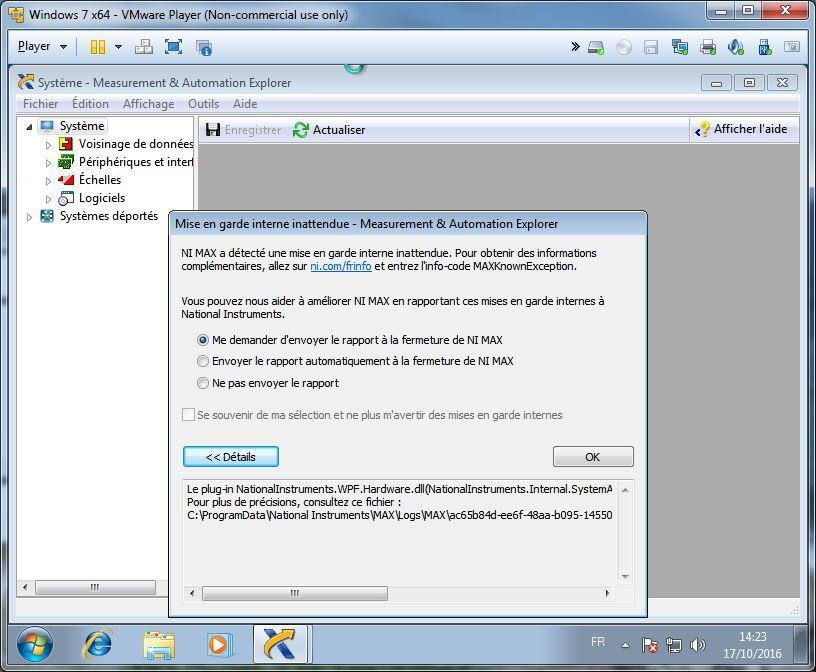816x672 pixels.
Task: Open the Affichage menu
Action: click(x=148, y=104)
